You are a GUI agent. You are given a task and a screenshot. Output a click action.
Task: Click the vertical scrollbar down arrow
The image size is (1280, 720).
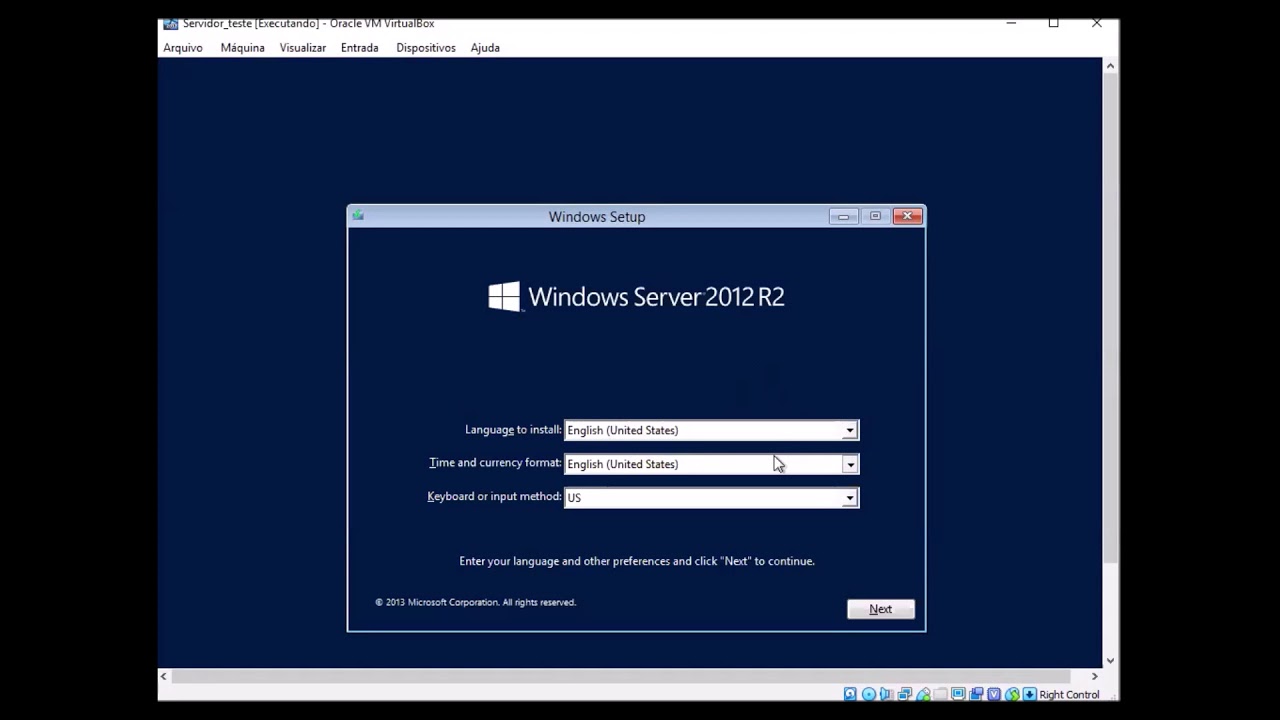(1110, 661)
